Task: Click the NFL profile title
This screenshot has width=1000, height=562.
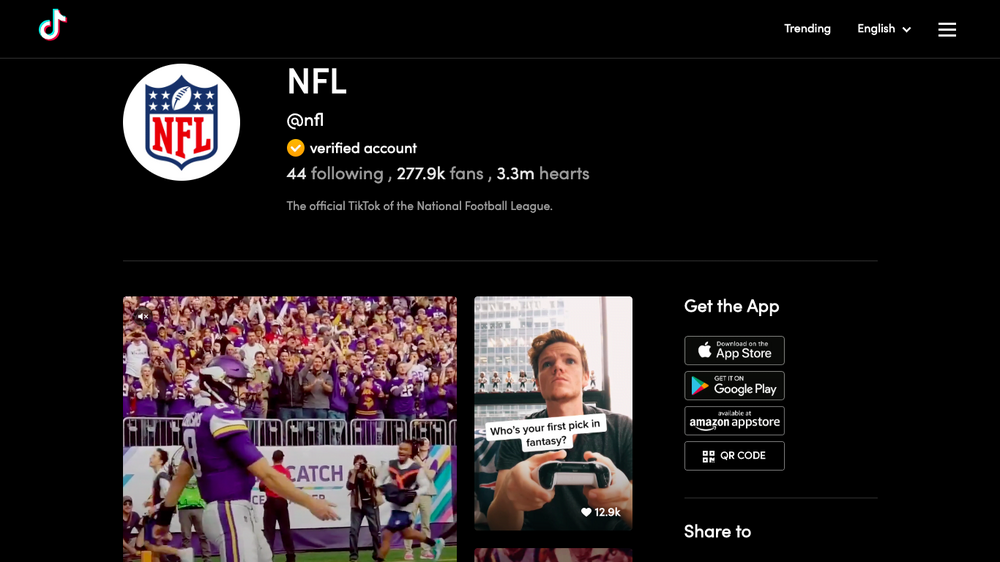Action: click(x=316, y=82)
